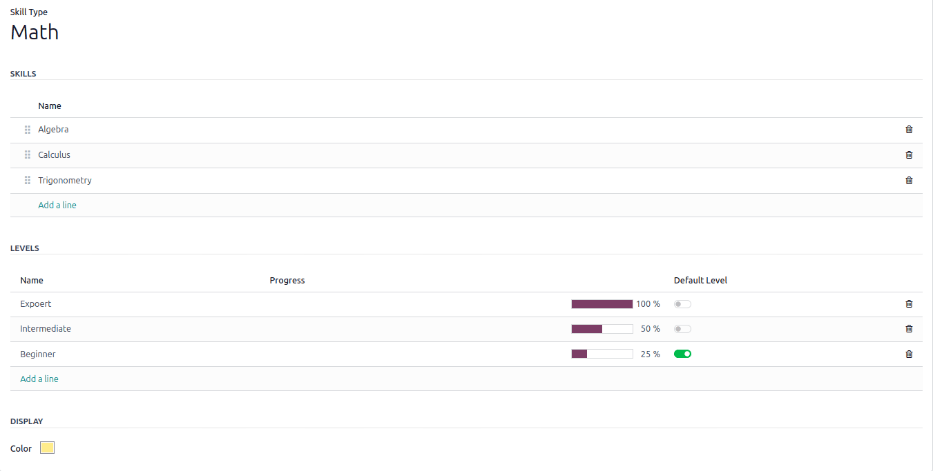Disable default level toggle for Beginner
Viewport: 933px width, 471px height.
point(682,354)
